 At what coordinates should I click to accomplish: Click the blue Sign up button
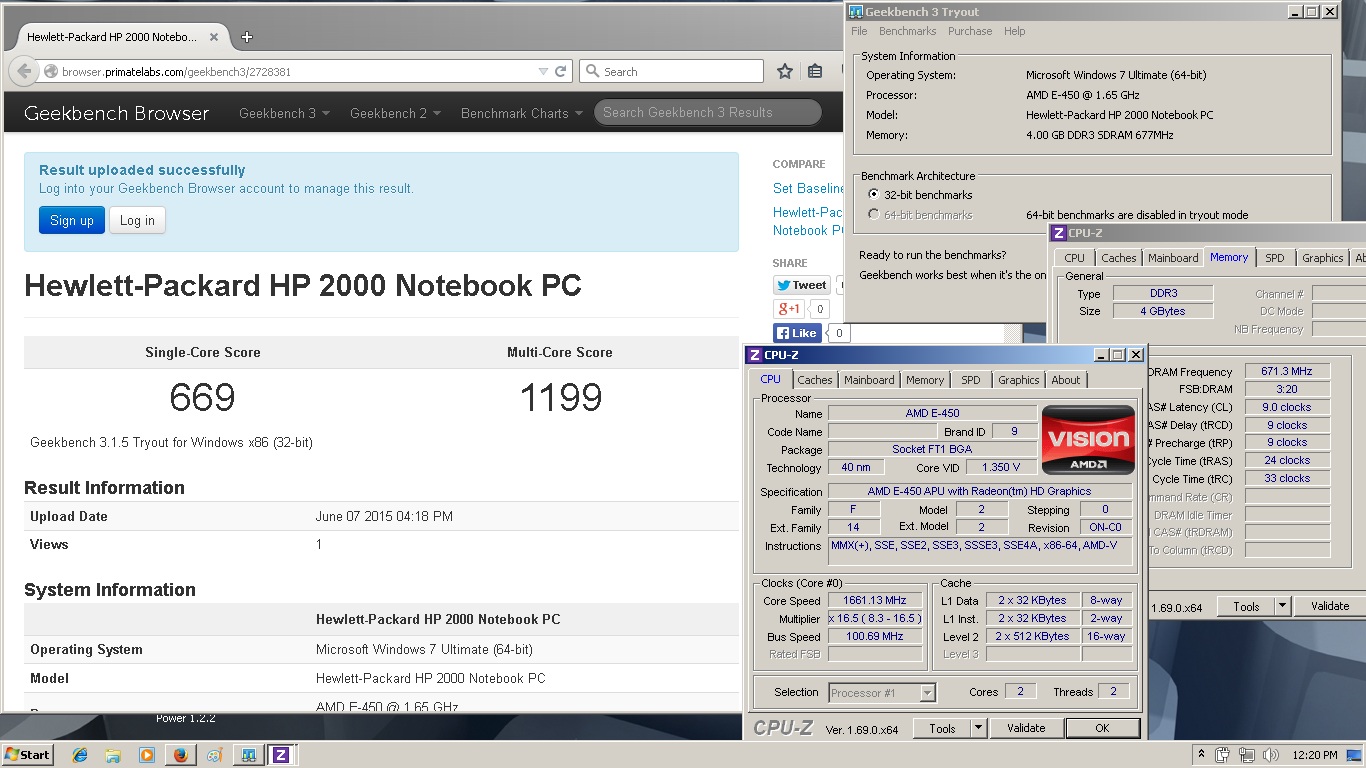(x=72, y=220)
